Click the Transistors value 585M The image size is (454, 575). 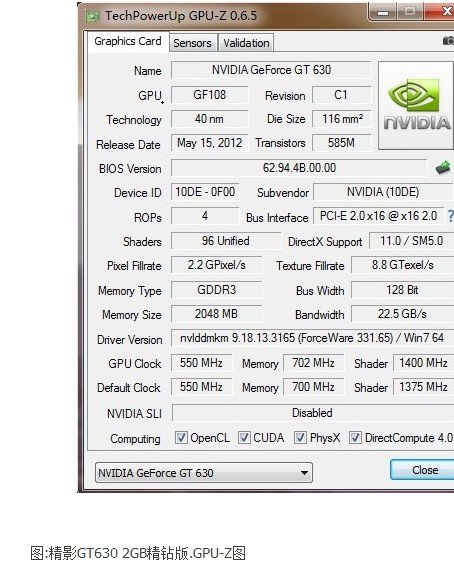click(x=341, y=143)
